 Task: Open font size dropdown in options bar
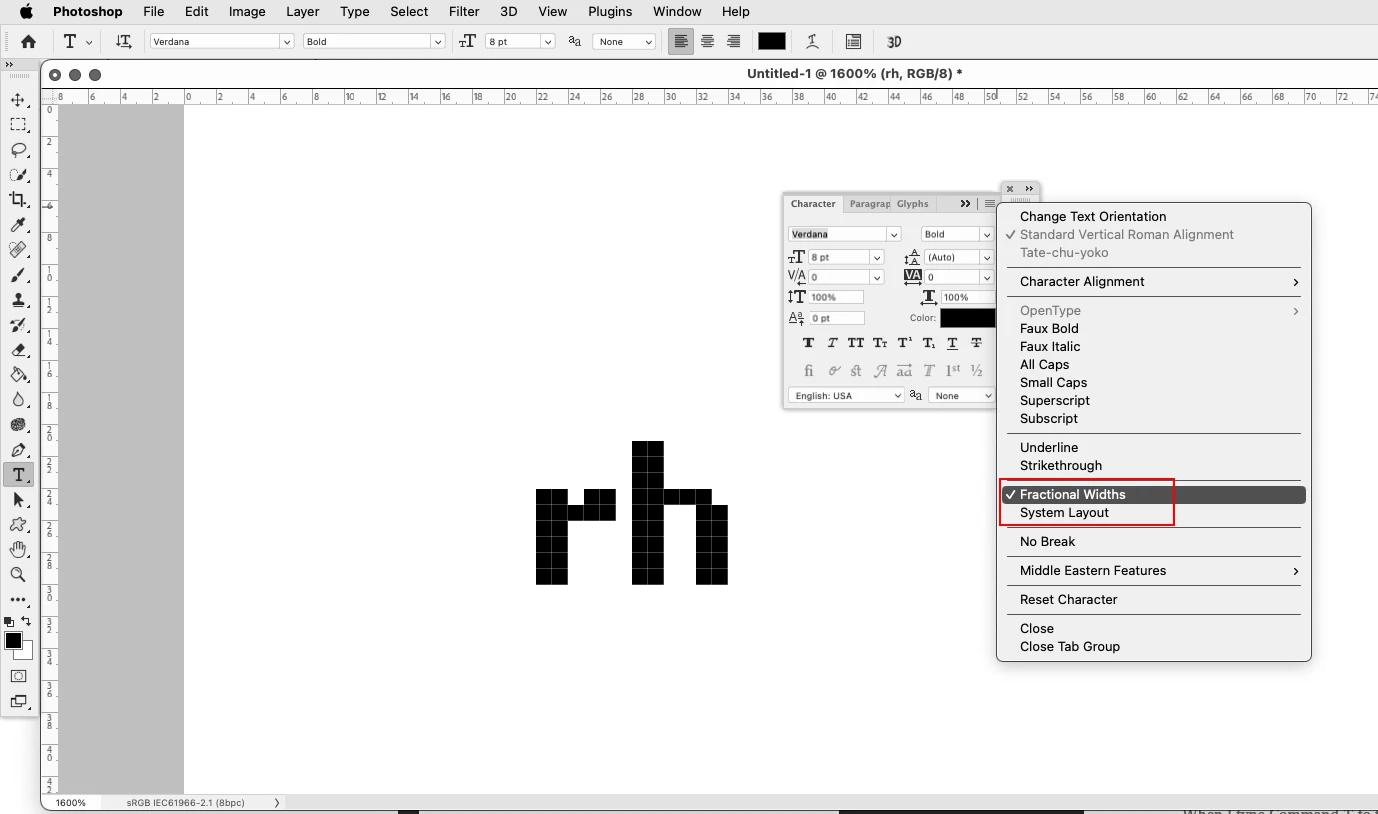click(x=547, y=42)
